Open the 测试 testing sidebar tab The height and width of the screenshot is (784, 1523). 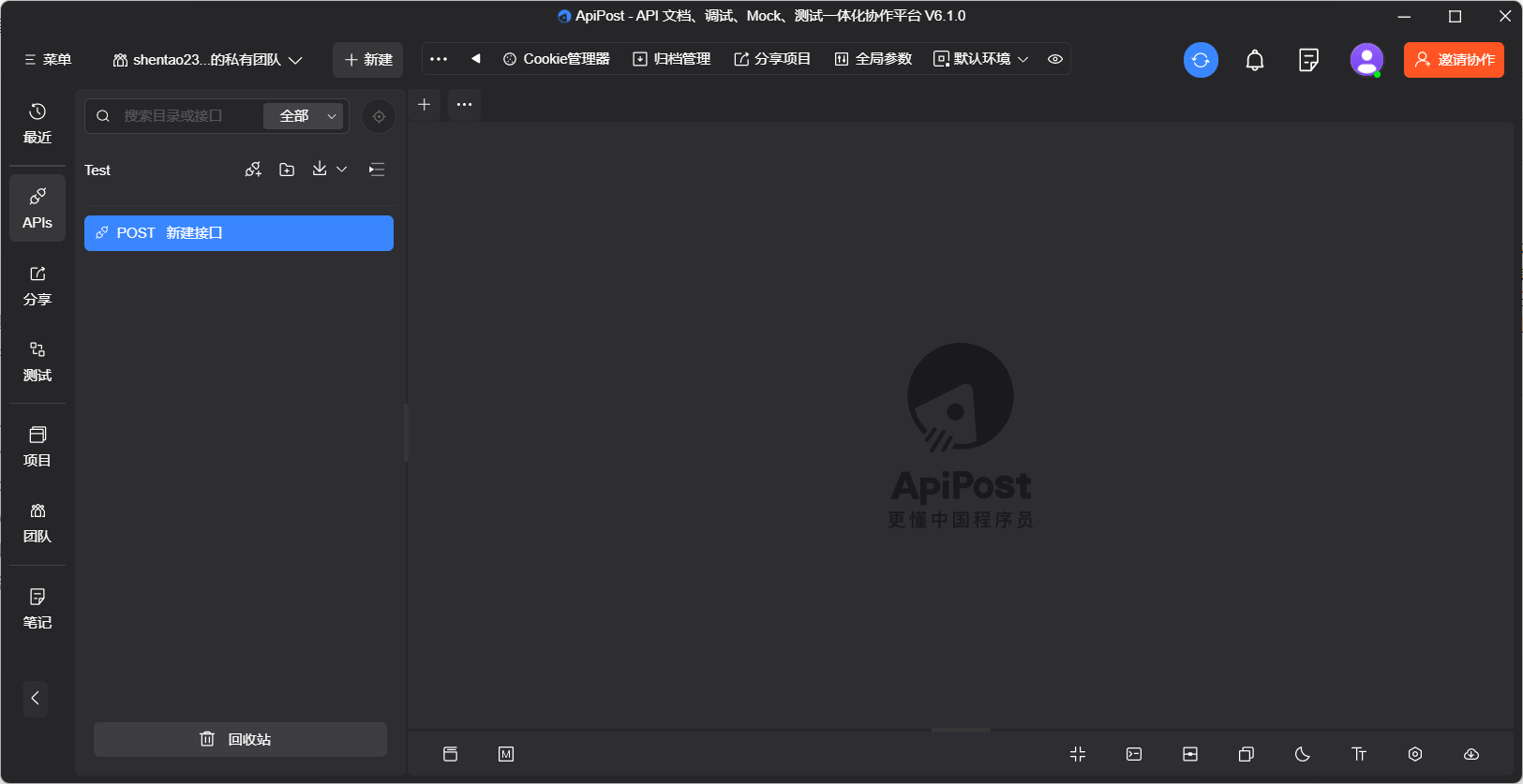point(37,362)
